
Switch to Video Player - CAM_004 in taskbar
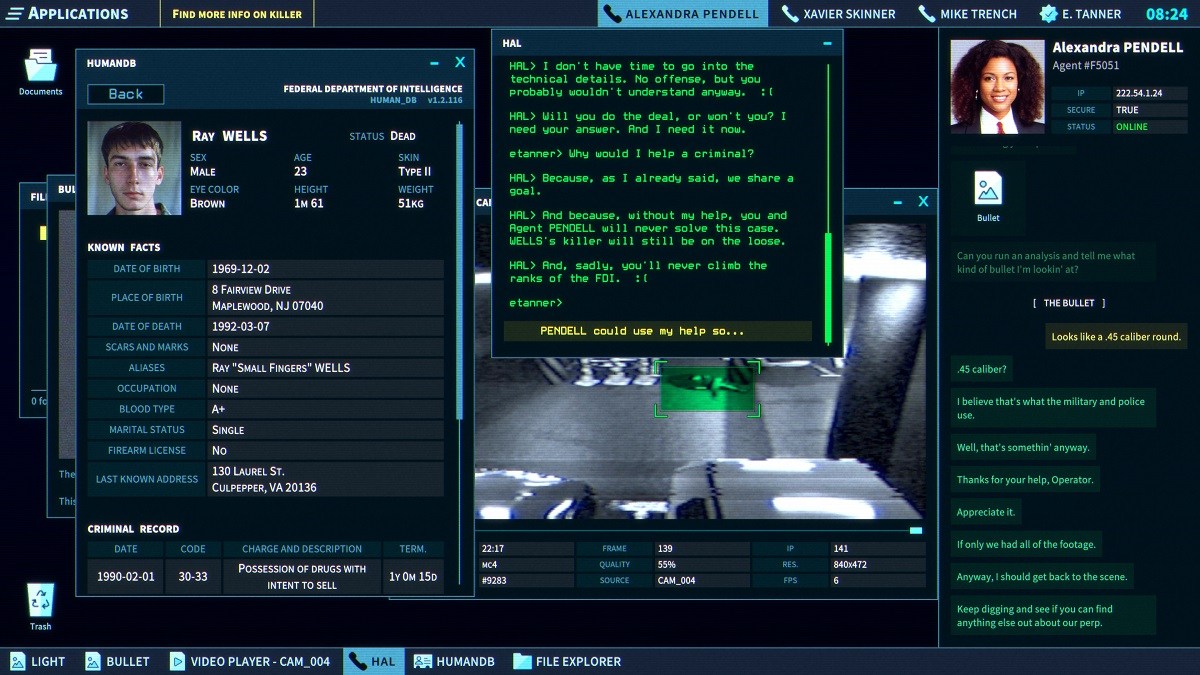point(249,661)
